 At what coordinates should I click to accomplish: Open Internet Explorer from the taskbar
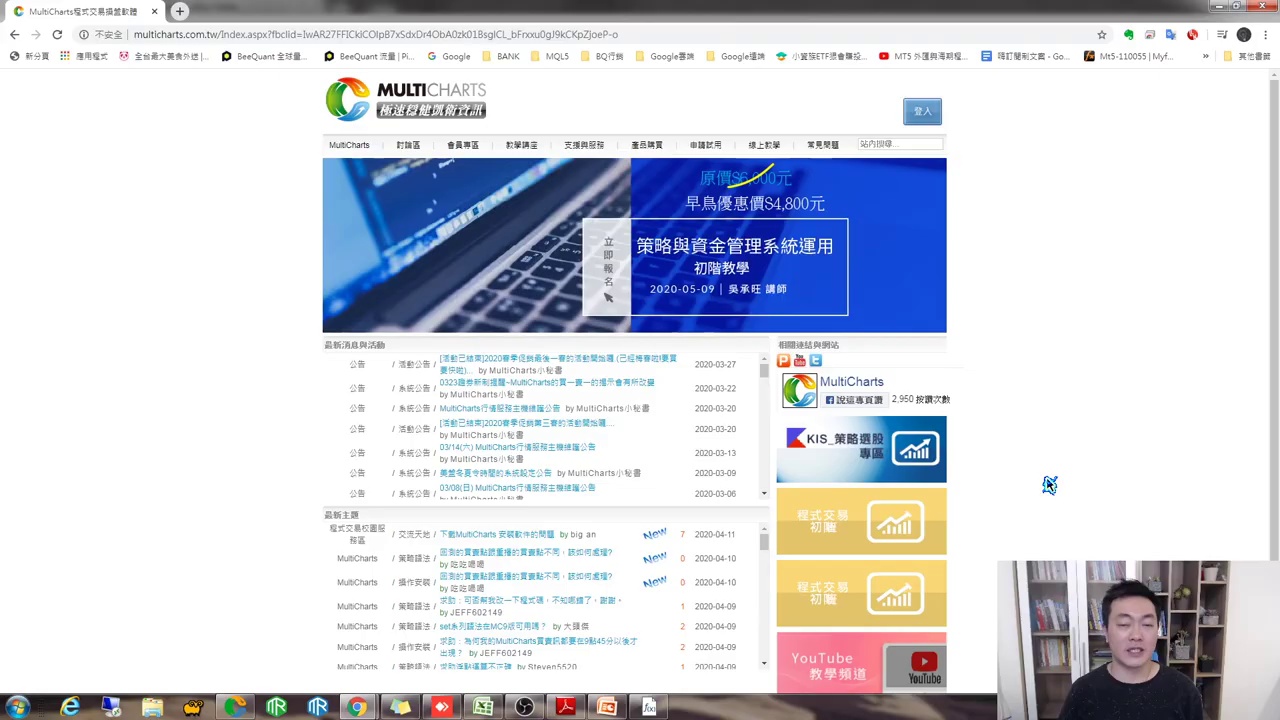[70, 707]
